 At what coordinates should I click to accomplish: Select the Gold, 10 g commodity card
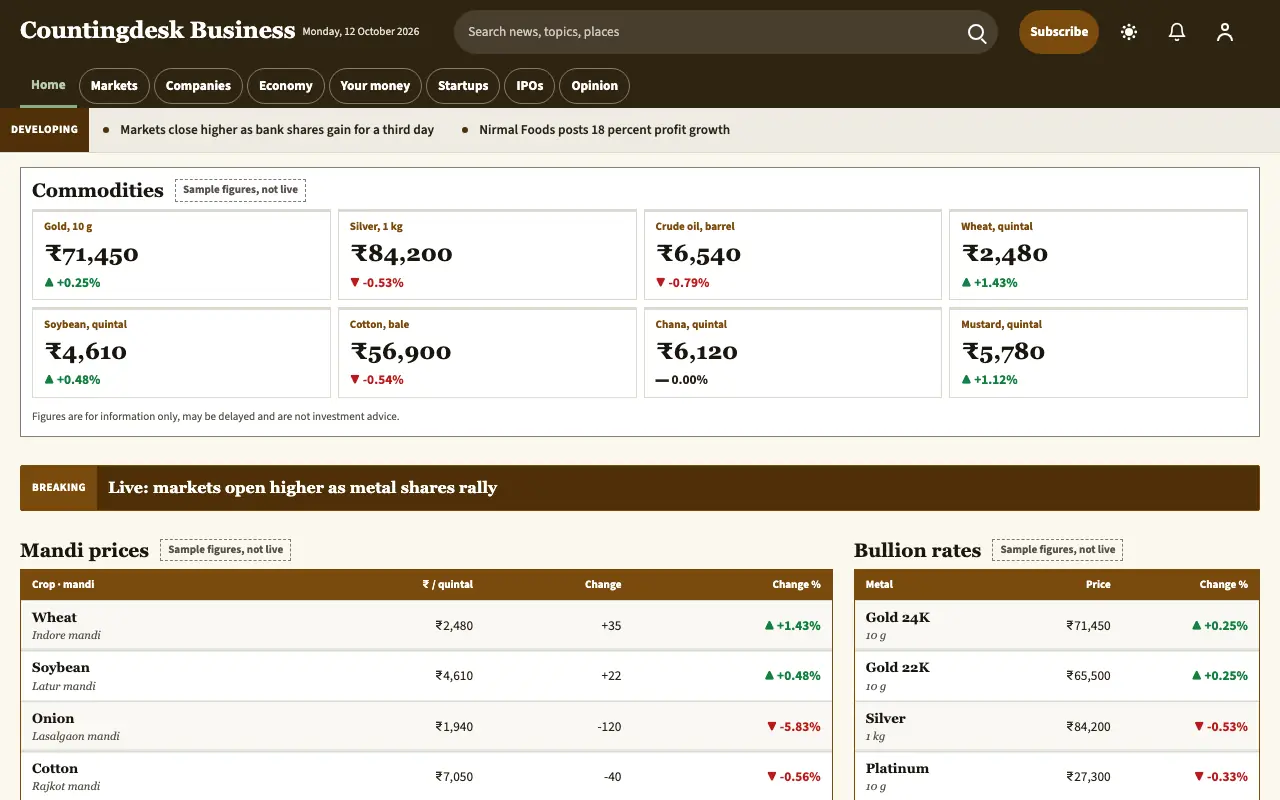tap(181, 255)
